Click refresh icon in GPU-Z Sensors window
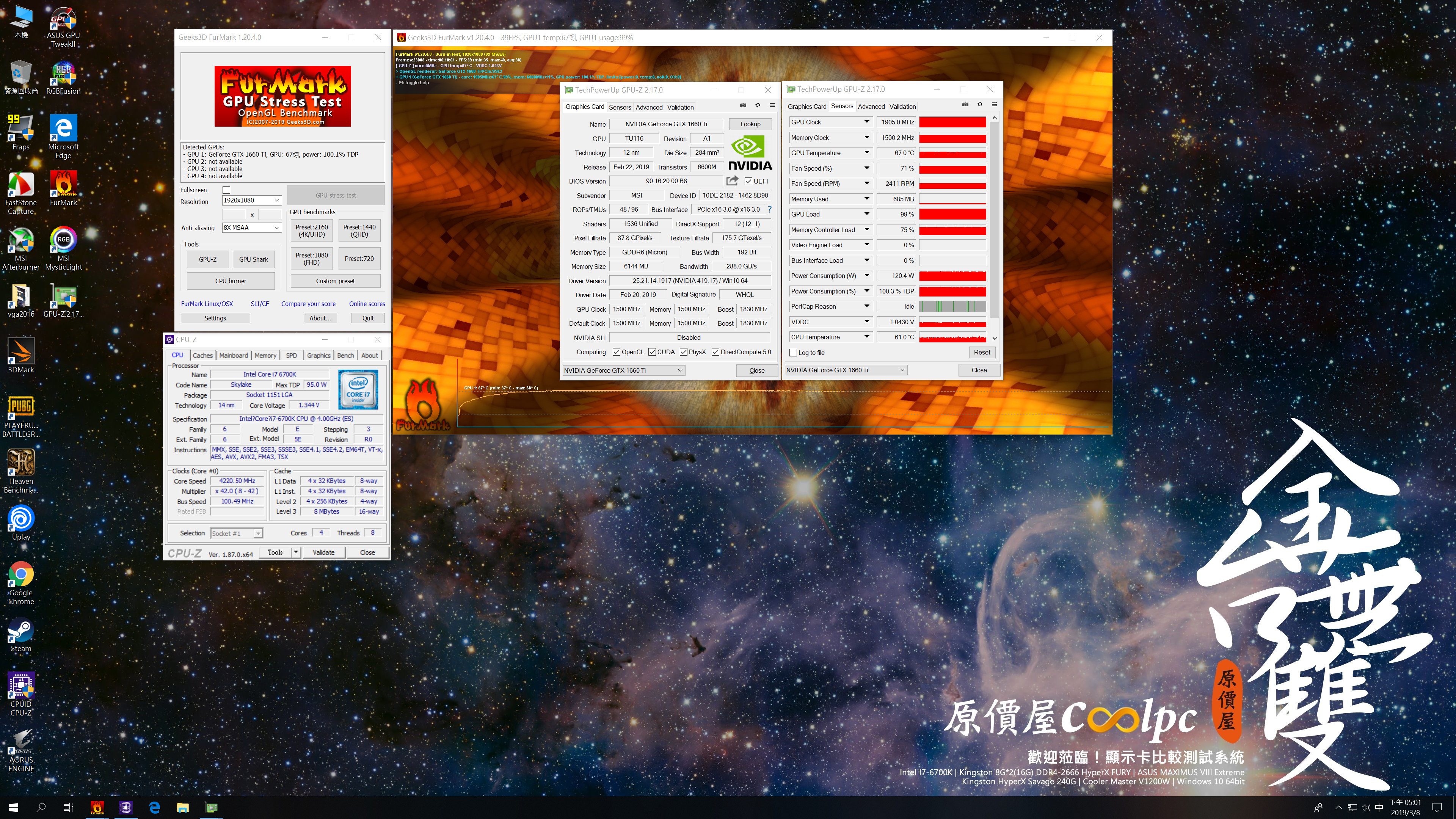 click(x=980, y=105)
